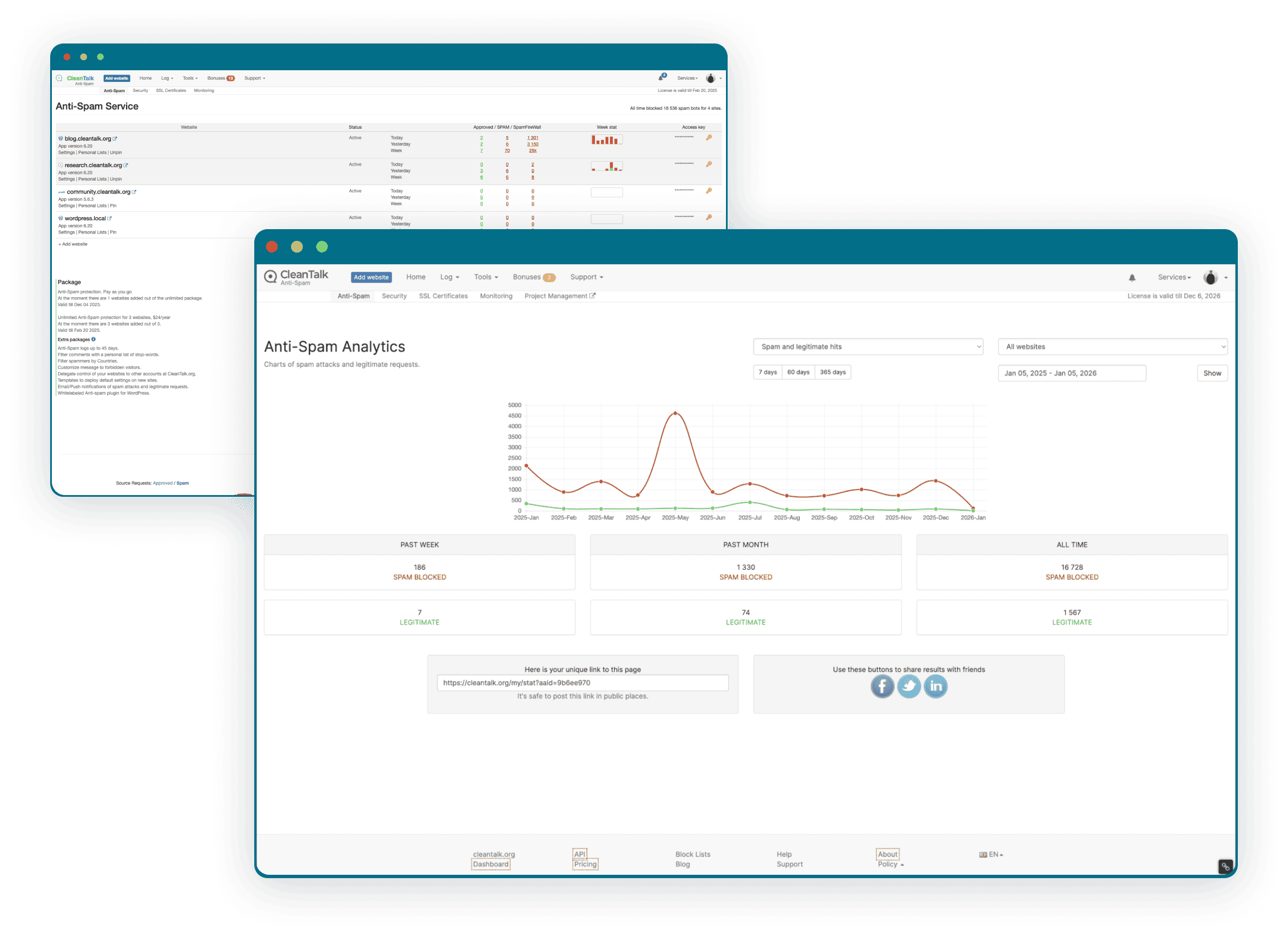Click the notification bell icon in front window

click(1132, 278)
